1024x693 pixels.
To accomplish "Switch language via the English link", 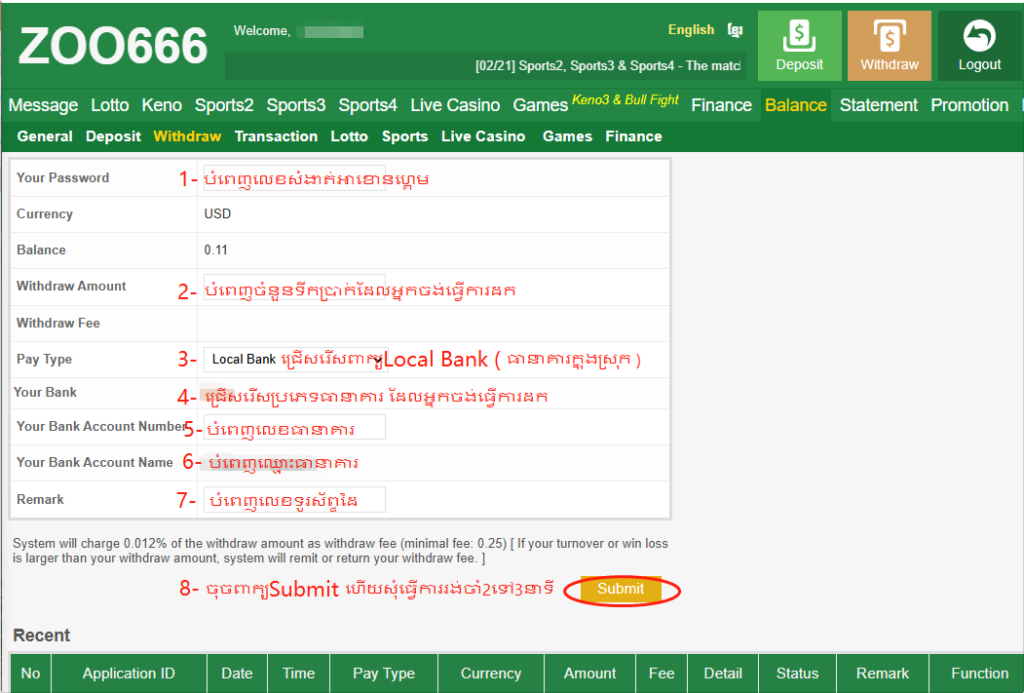I will click(691, 30).
